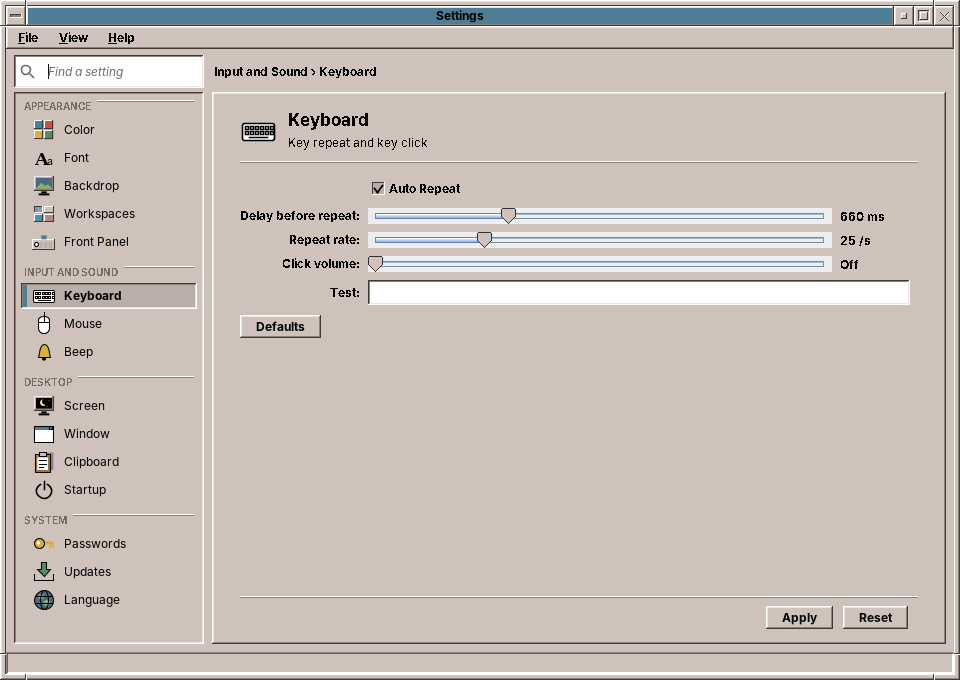Click the Workspaces grid icon
The height and width of the screenshot is (680, 960).
tap(43, 214)
